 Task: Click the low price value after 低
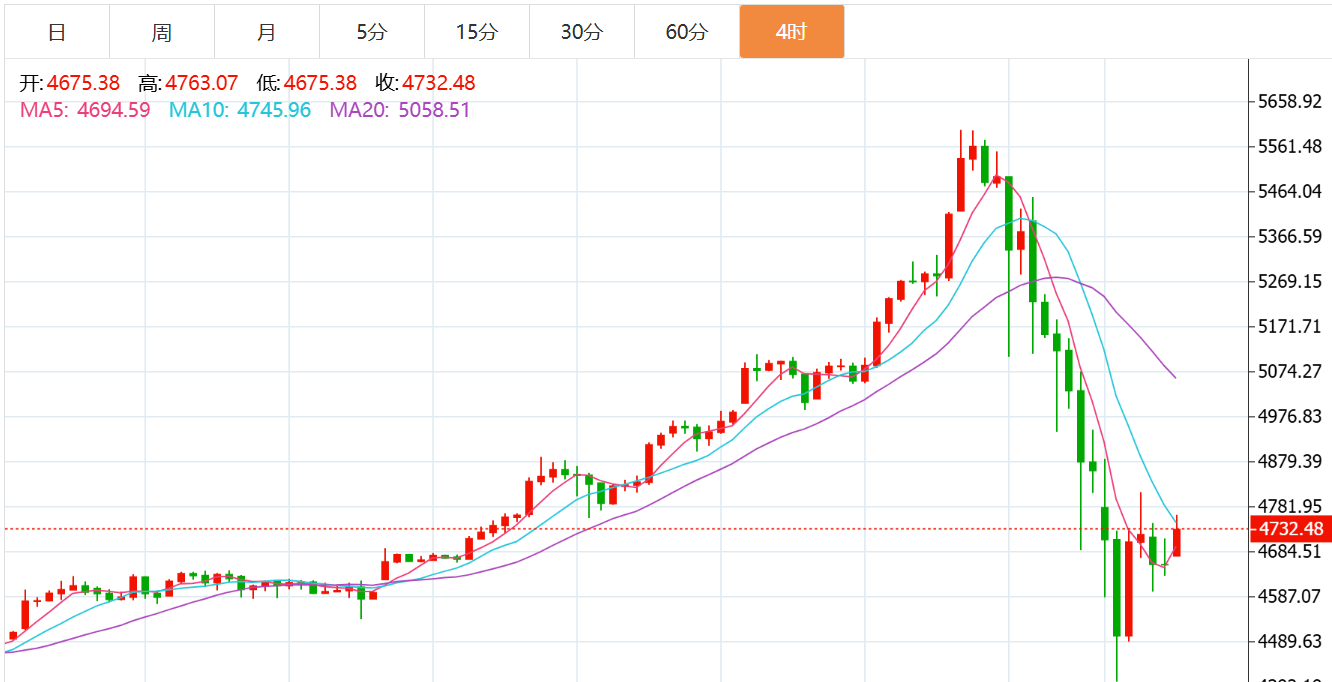(x=320, y=84)
